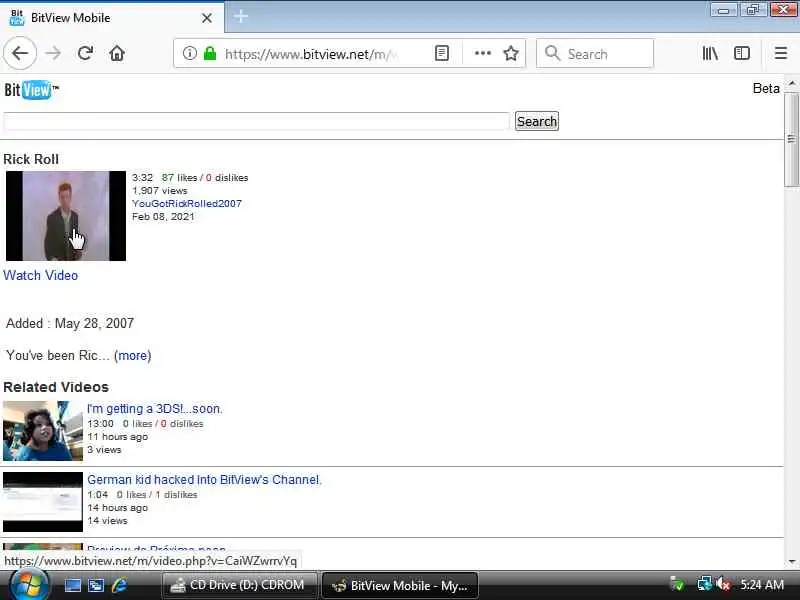Click the green safely remove hardware tray icon
Screen dimensions: 800x600
coord(677,584)
